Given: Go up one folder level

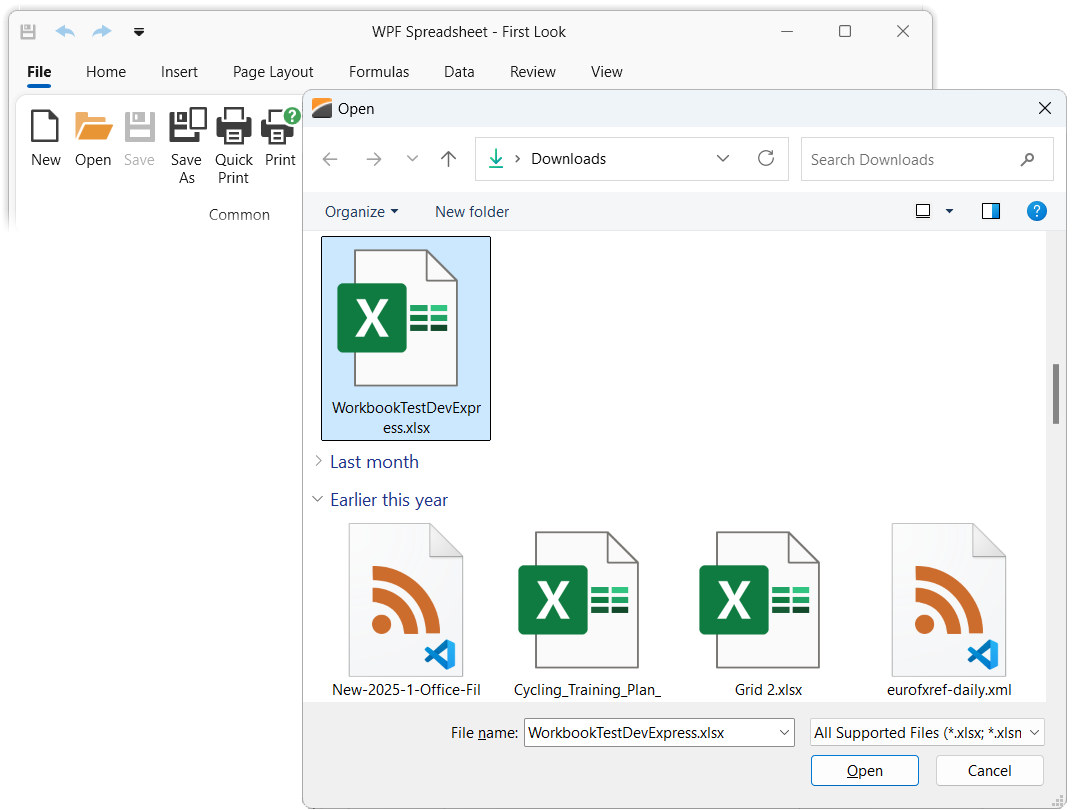Looking at the screenshot, I should tap(448, 159).
